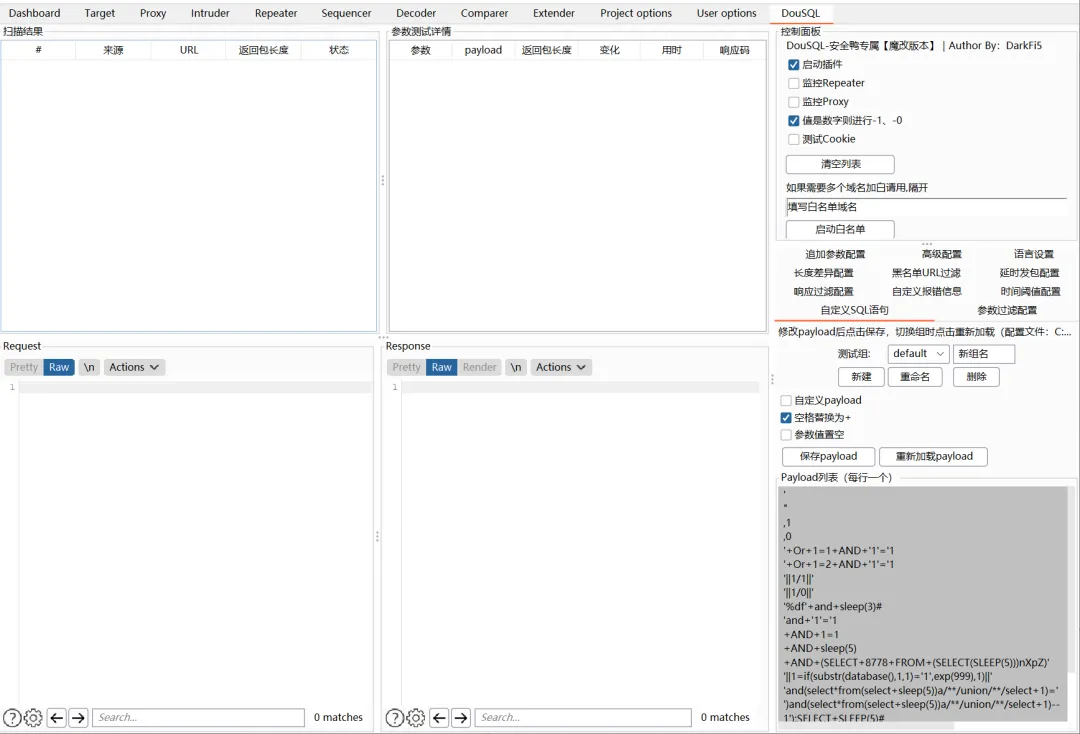Screen dimensions: 1080x734
Task: Open settings gear in Request panel
Action: click(x=33, y=717)
